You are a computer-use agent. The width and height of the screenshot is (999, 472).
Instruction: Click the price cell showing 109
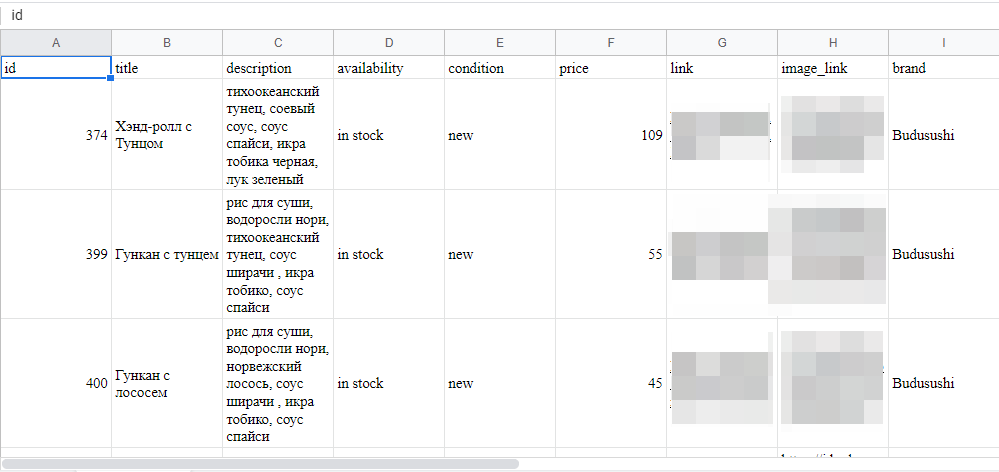(x=610, y=135)
